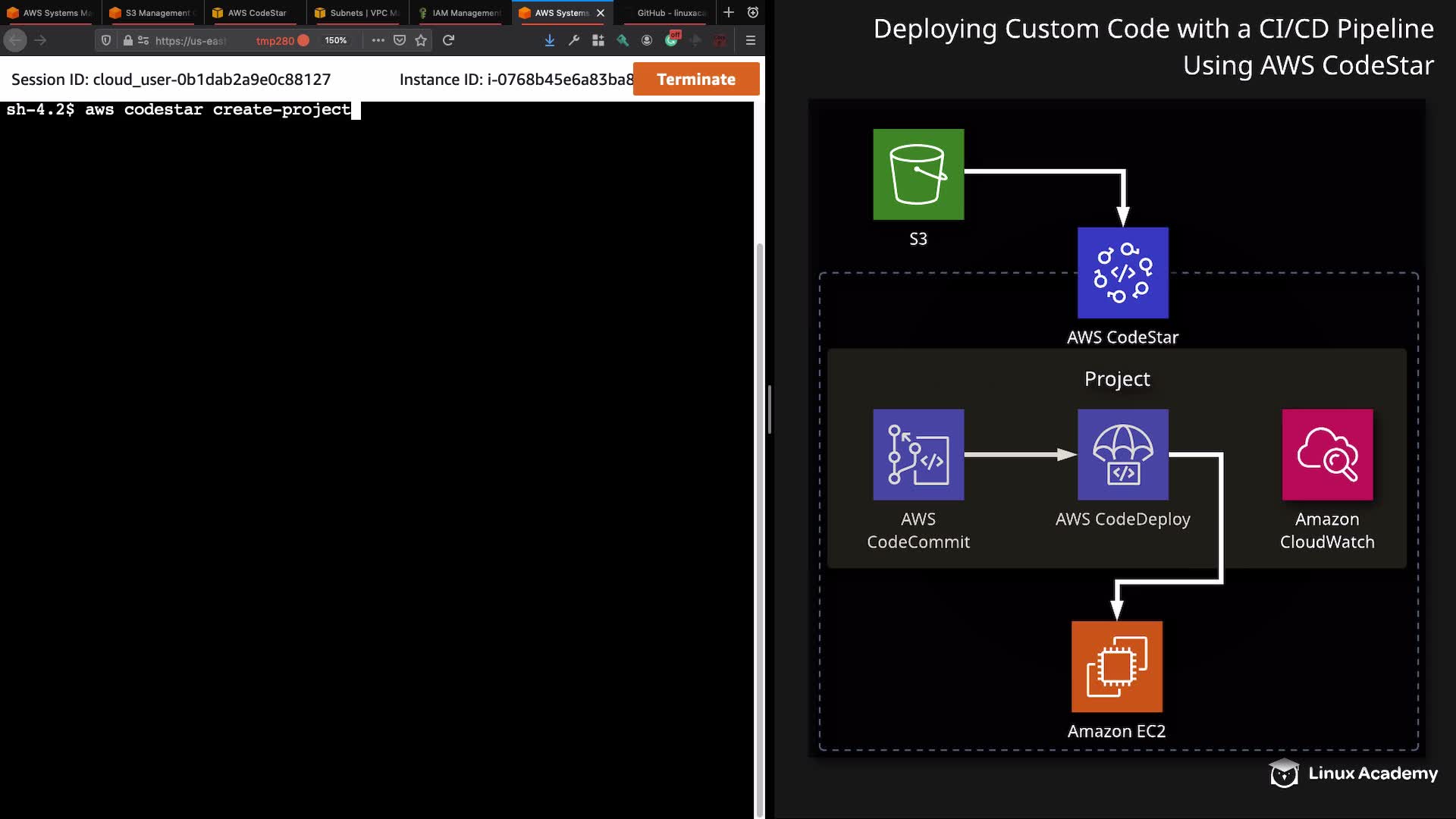The height and width of the screenshot is (819, 1456).
Task: Bookmark this page with the star icon
Action: (421, 40)
